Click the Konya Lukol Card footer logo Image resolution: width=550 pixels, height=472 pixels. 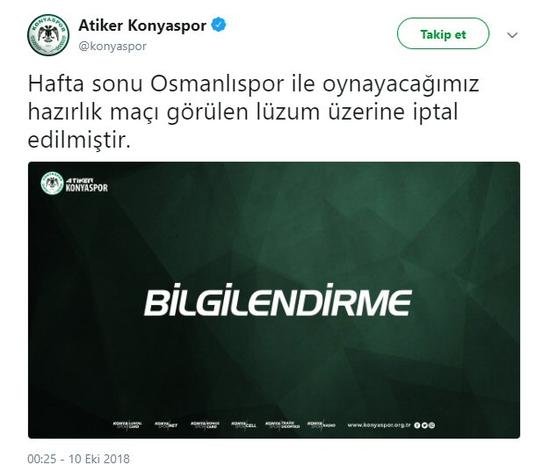click(127, 425)
